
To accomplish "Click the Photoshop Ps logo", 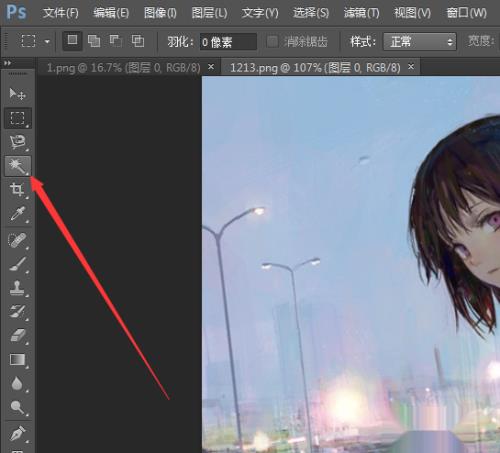I will click(16, 13).
